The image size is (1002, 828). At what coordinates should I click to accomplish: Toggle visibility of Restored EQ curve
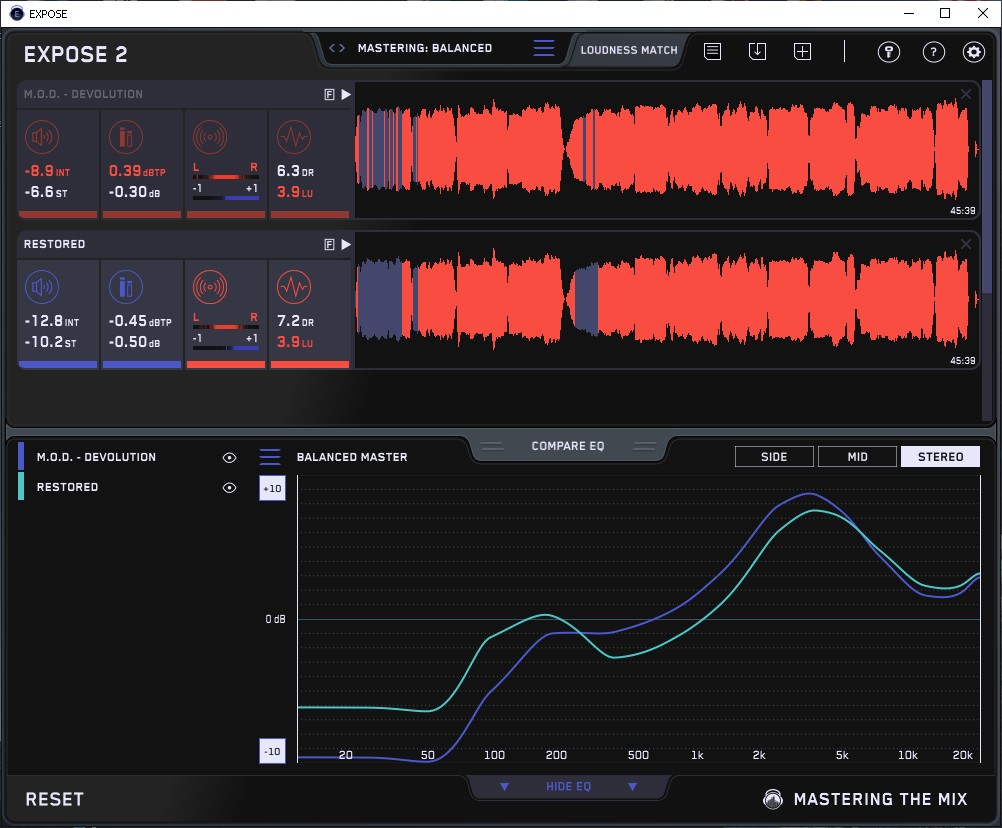(x=229, y=487)
